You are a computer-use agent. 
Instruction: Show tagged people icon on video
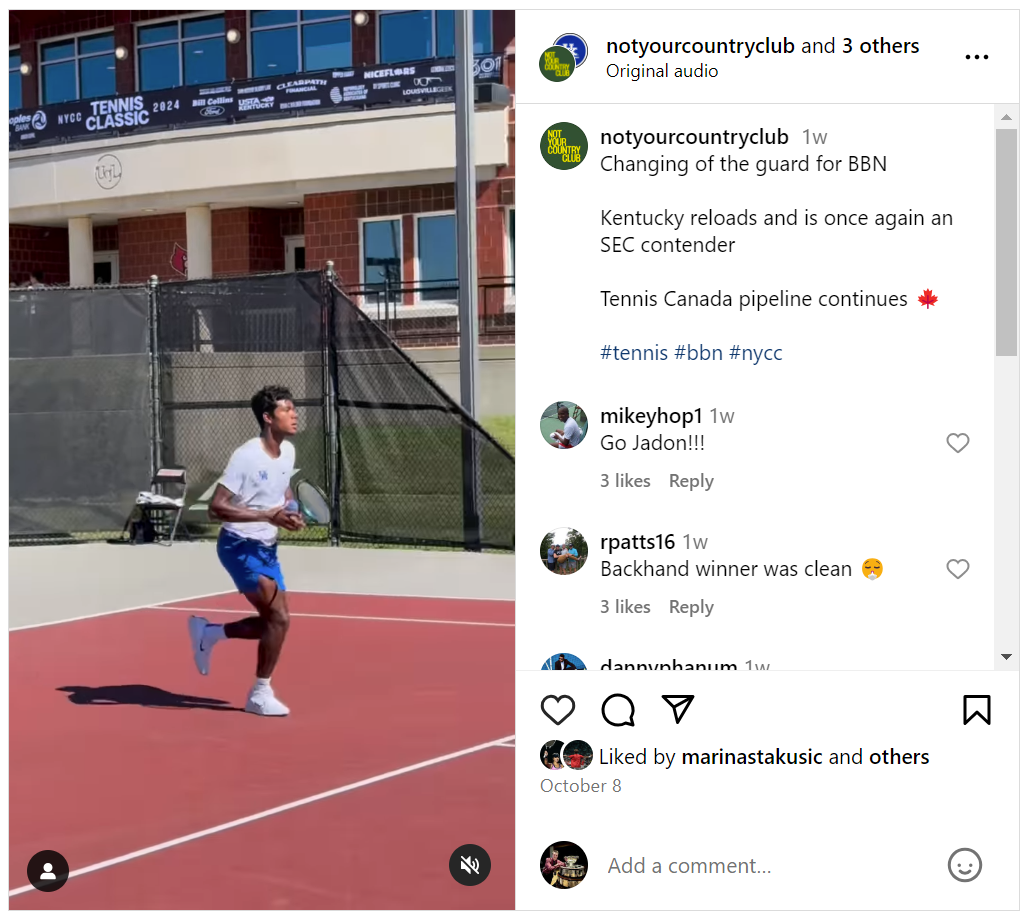click(x=48, y=871)
